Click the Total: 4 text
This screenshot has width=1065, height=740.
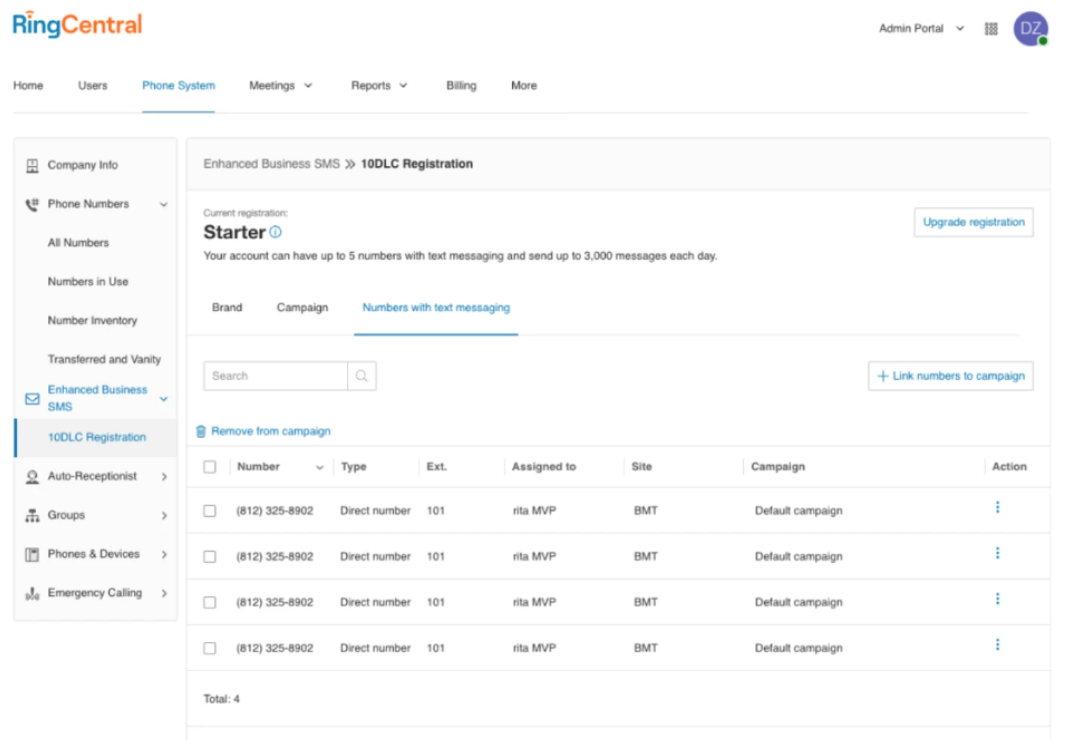[221, 699]
